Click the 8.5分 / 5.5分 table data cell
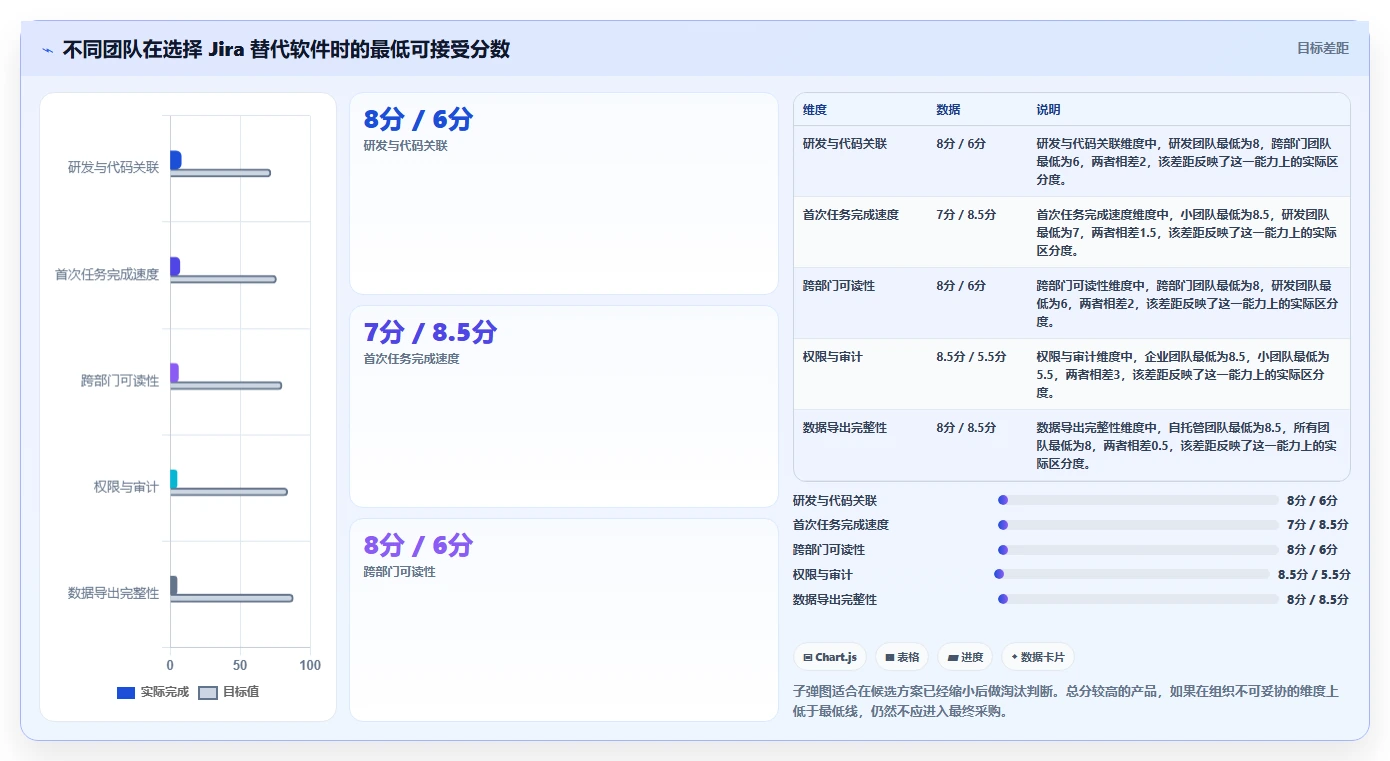Viewport: 1390px width, 761px height. coord(971,357)
